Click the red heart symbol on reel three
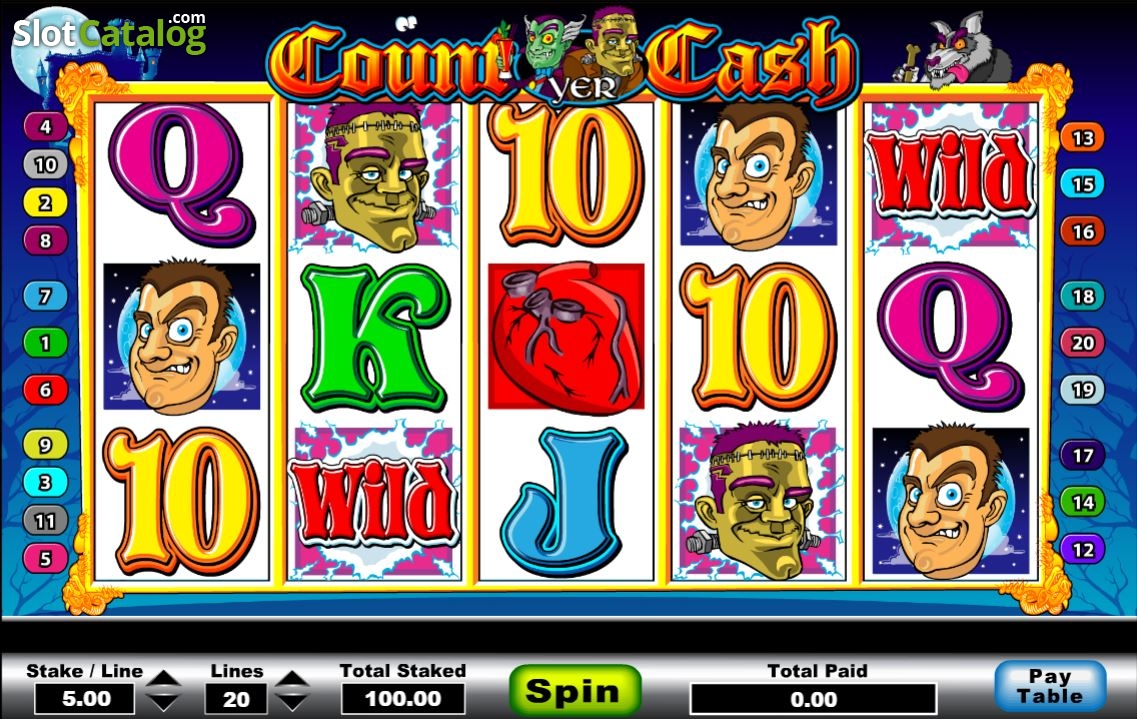1137x719 pixels. [x=566, y=336]
